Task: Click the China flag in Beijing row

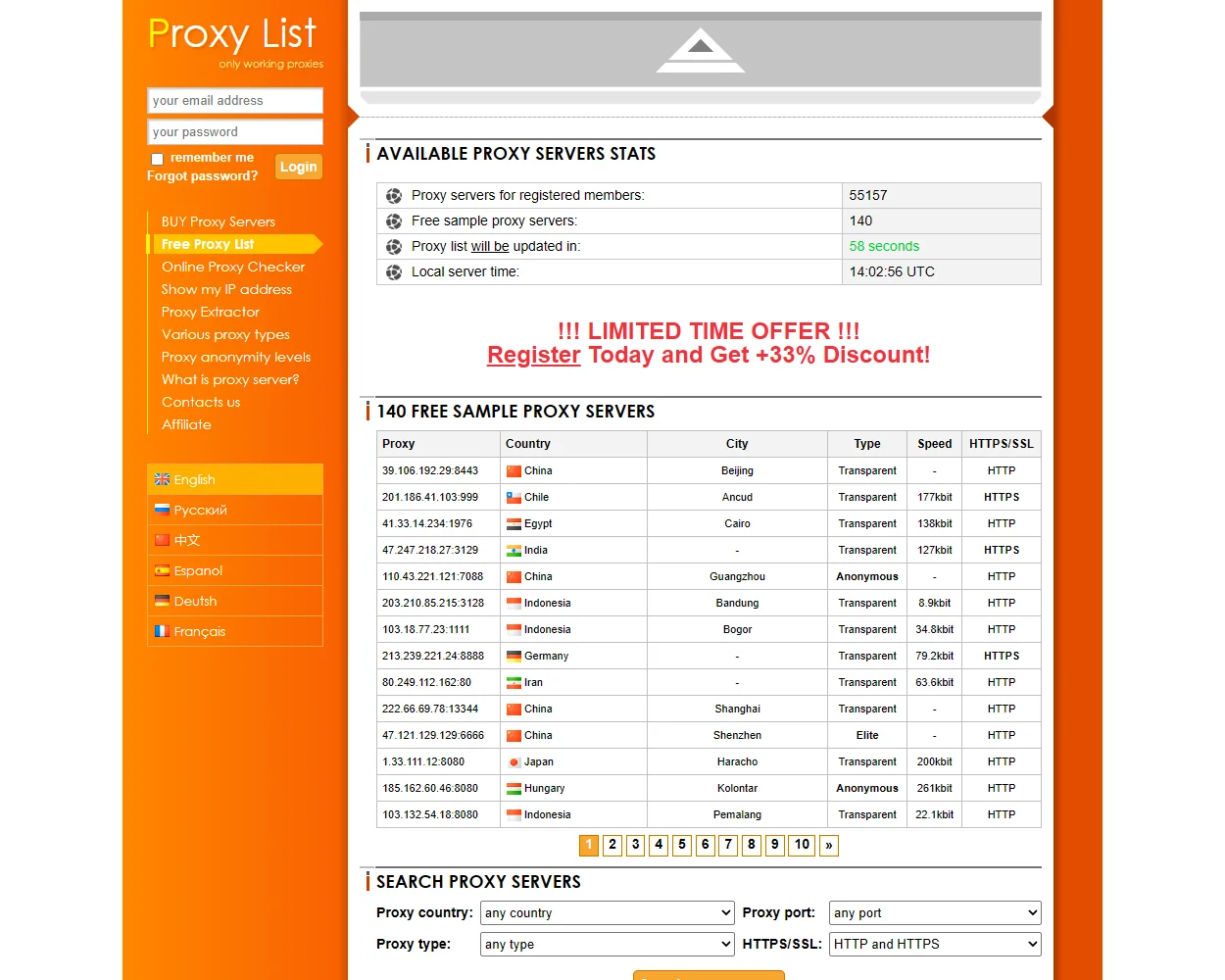Action: point(514,471)
